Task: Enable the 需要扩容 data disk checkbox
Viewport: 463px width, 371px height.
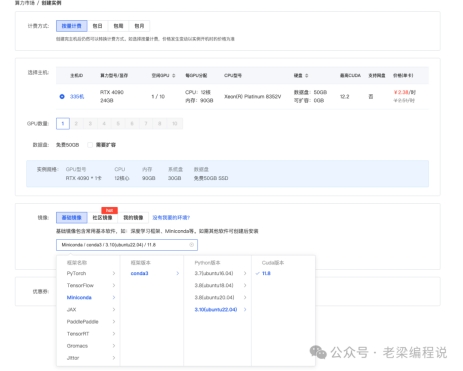Action: (90, 145)
